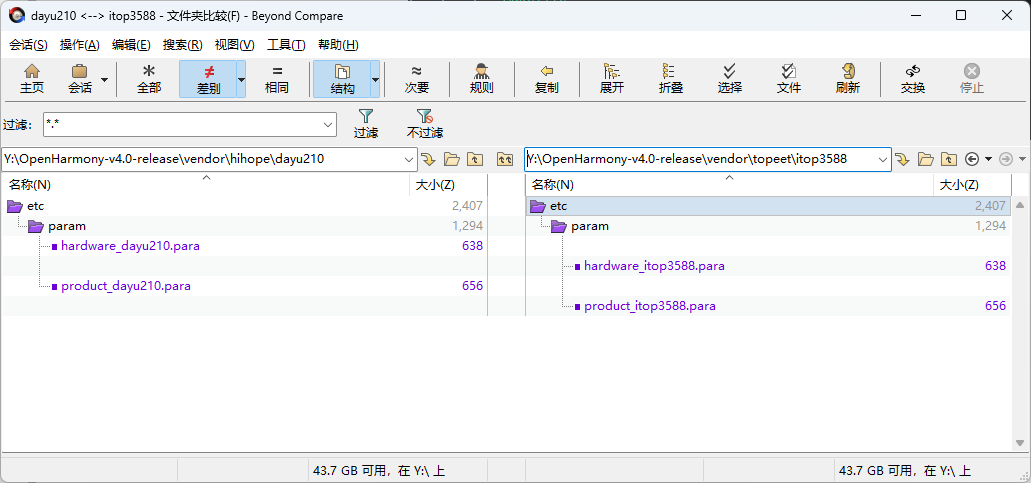Go to the 主页 home view
The image size is (1031, 483).
(x=32, y=79)
